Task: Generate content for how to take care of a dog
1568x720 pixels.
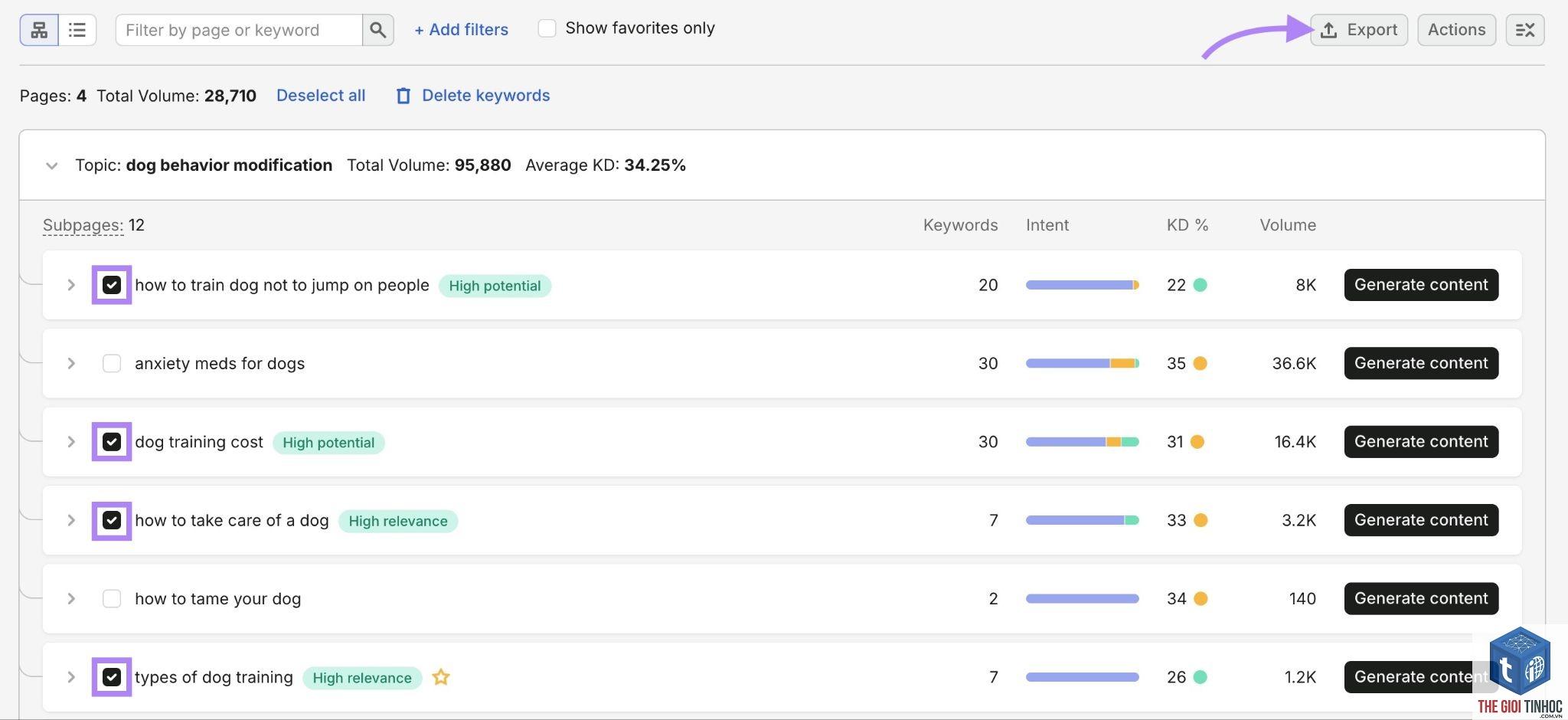Action: click(1421, 520)
